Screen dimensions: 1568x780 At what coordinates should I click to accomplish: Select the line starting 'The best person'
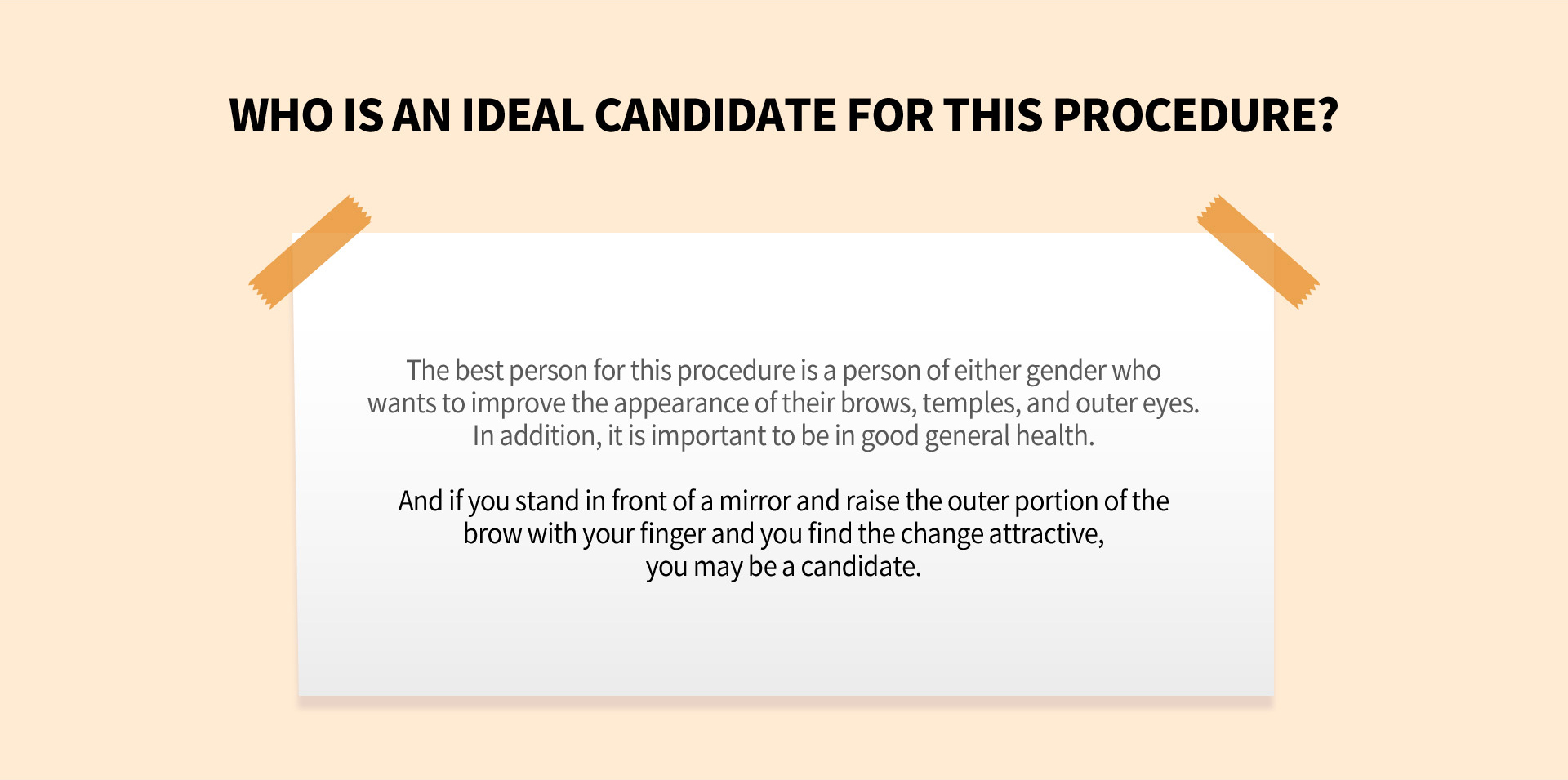pyautogui.click(x=783, y=371)
